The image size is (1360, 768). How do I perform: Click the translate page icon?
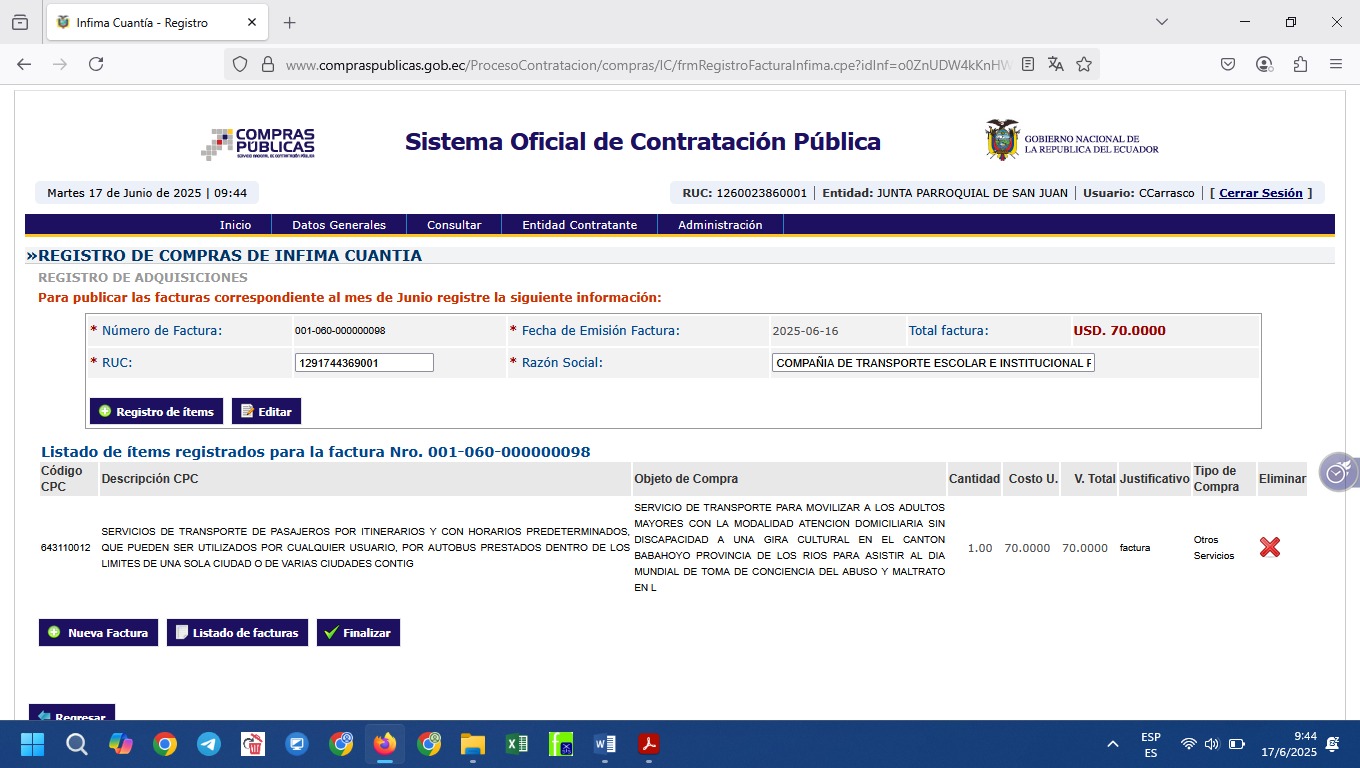pos(1055,64)
